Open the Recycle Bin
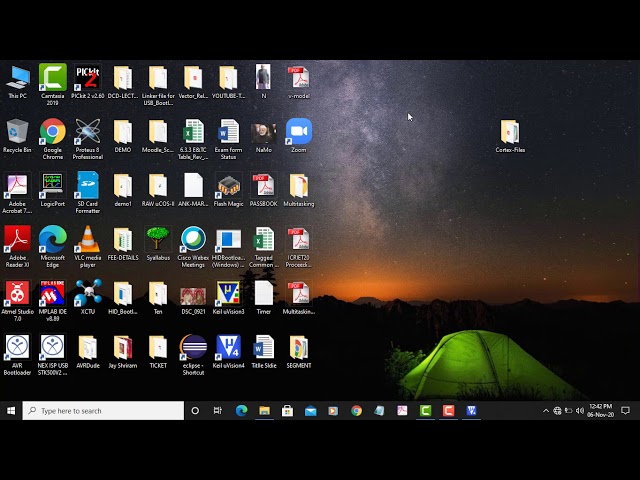The image size is (640, 480). pyautogui.click(x=17, y=133)
